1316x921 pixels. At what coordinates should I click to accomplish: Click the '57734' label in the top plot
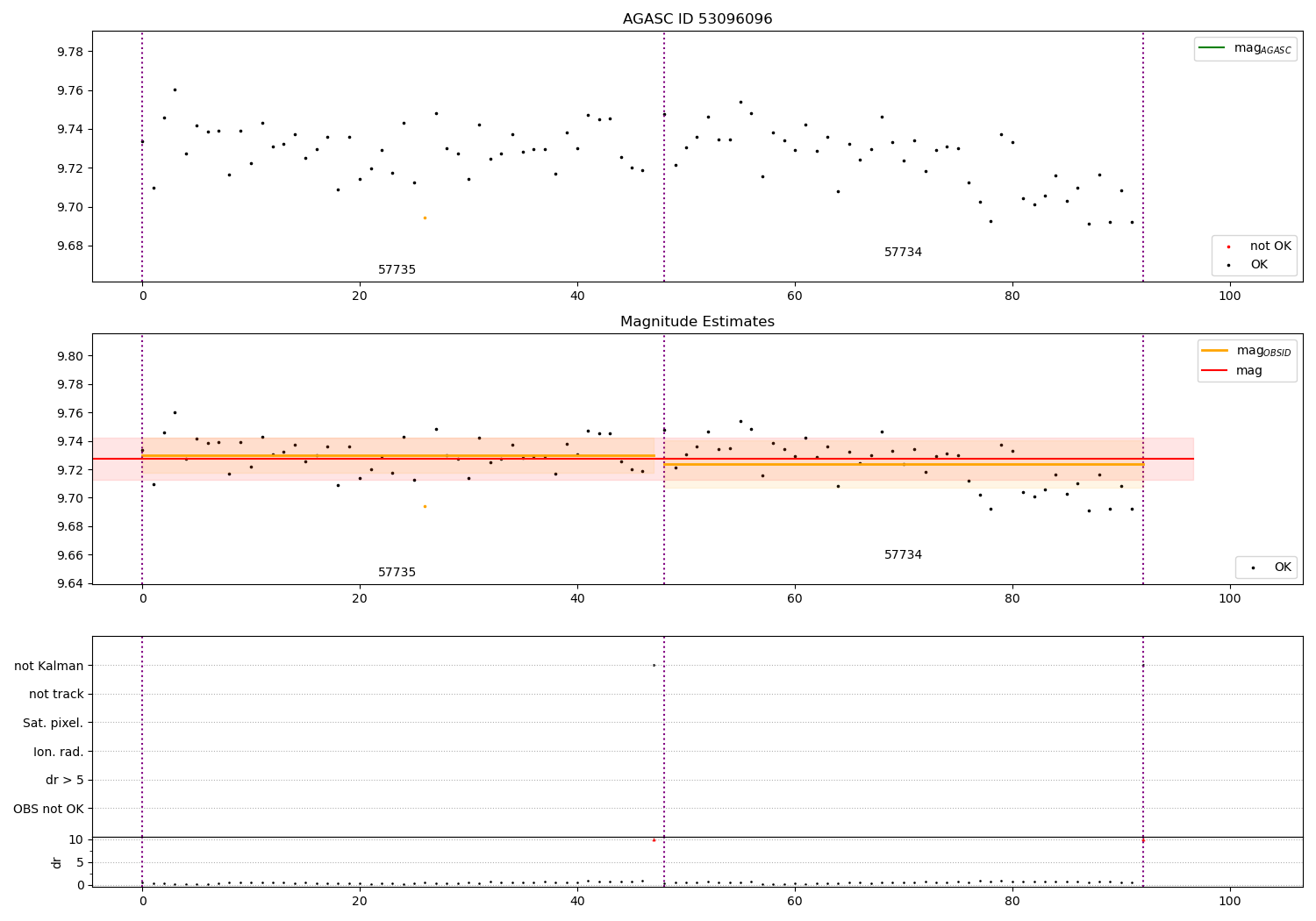pyautogui.click(x=903, y=253)
